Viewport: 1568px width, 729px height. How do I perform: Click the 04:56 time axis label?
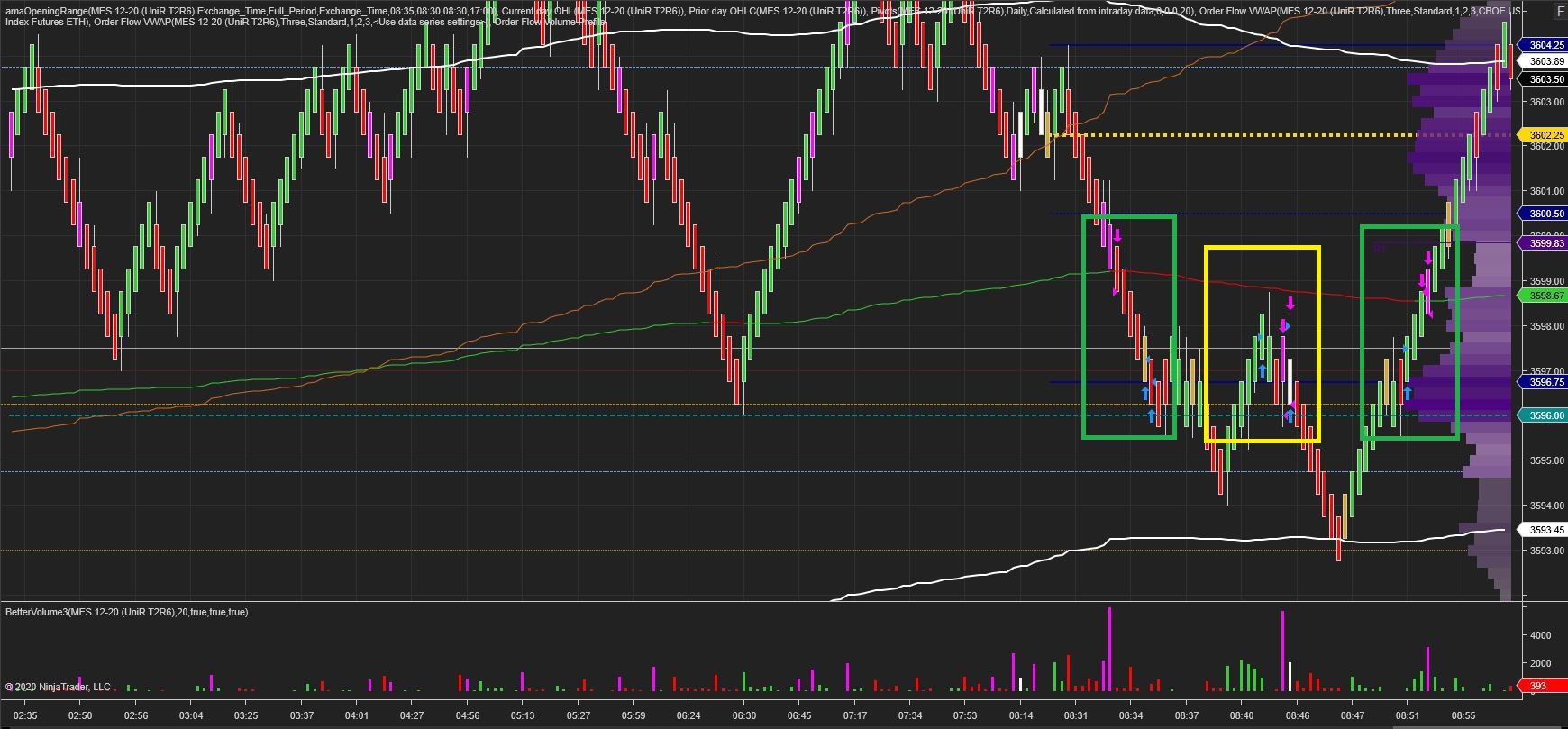coord(467,715)
